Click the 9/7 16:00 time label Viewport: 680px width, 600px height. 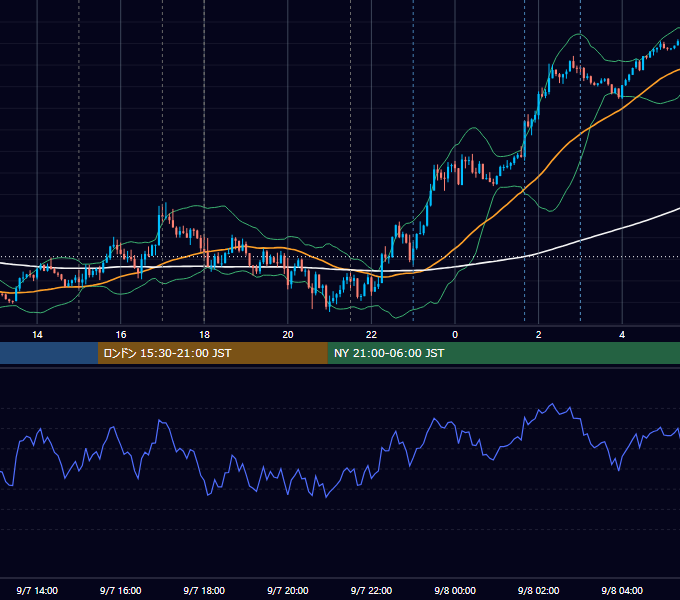(x=121, y=590)
